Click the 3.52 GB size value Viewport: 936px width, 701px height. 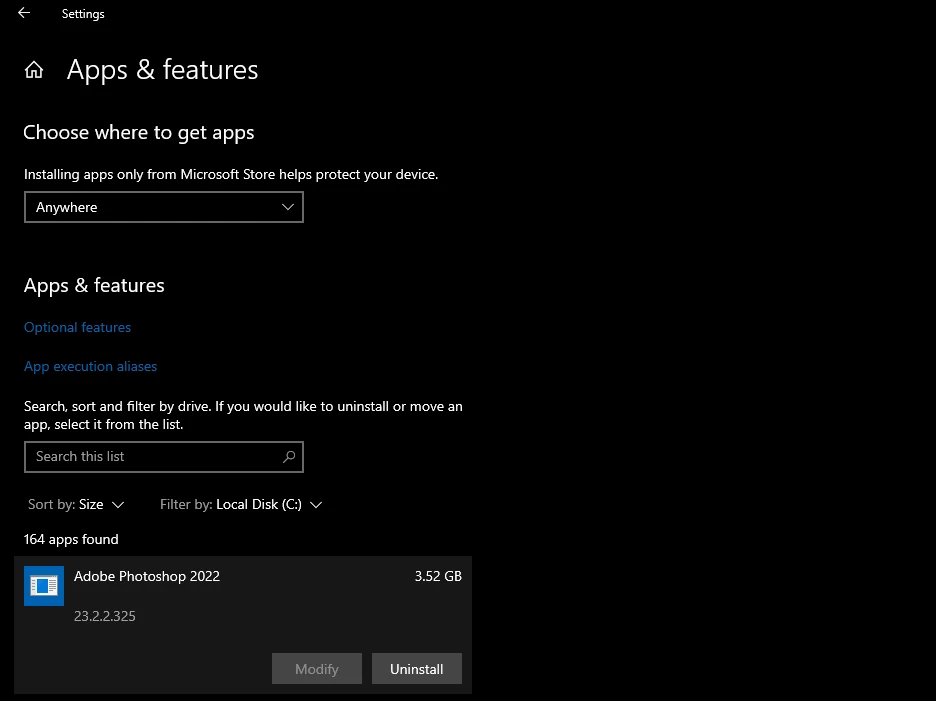(438, 576)
